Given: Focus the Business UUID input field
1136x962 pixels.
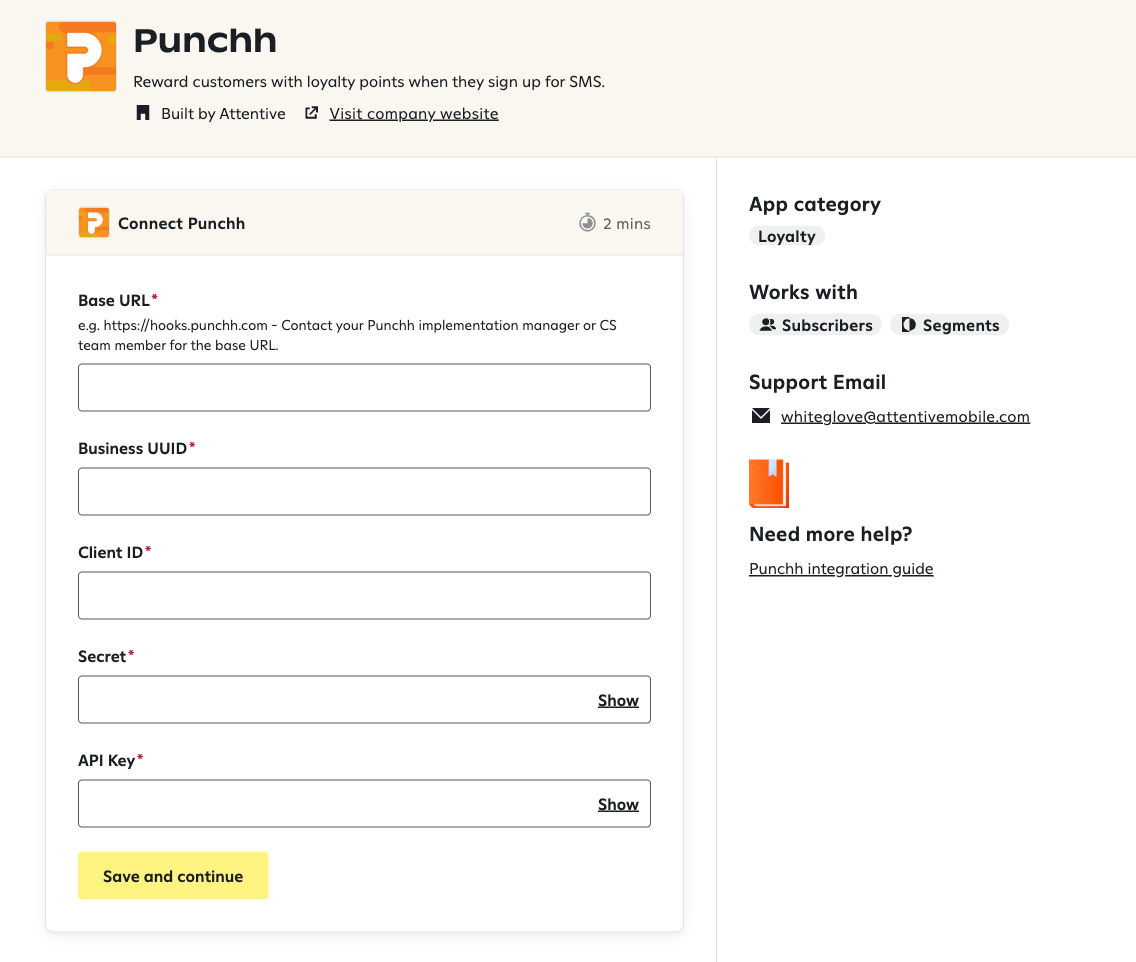Looking at the screenshot, I should click(364, 491).
